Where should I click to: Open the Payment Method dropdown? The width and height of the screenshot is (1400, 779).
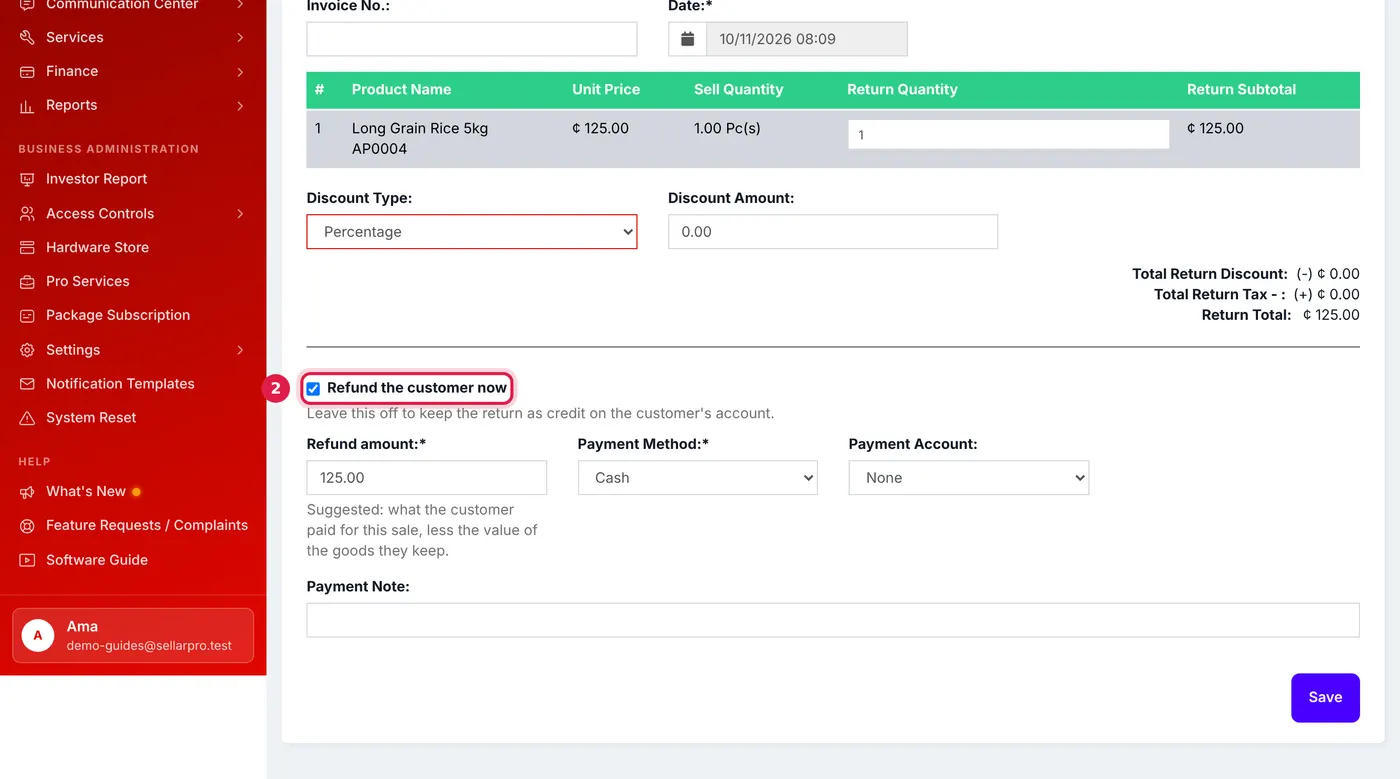(x=697, y=478)
